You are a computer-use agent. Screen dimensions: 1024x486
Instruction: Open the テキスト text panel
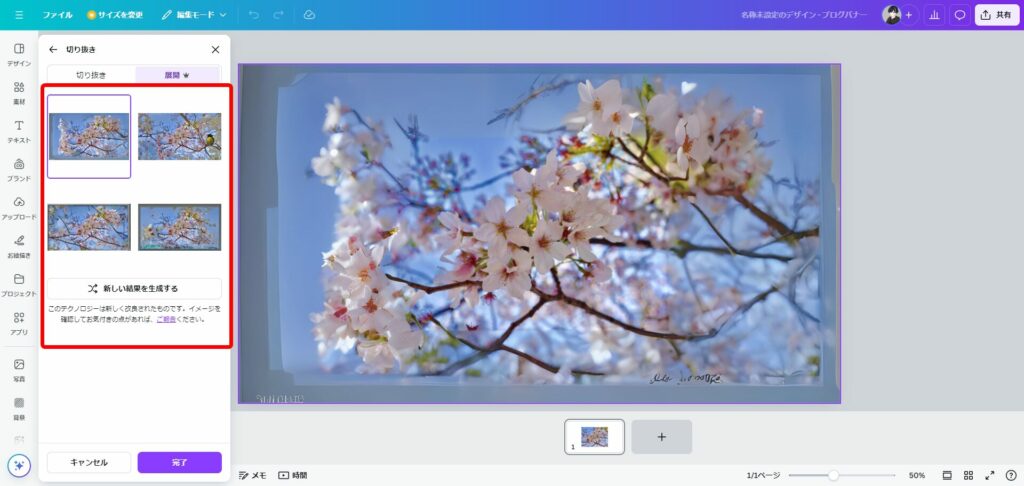pos(19,131)
